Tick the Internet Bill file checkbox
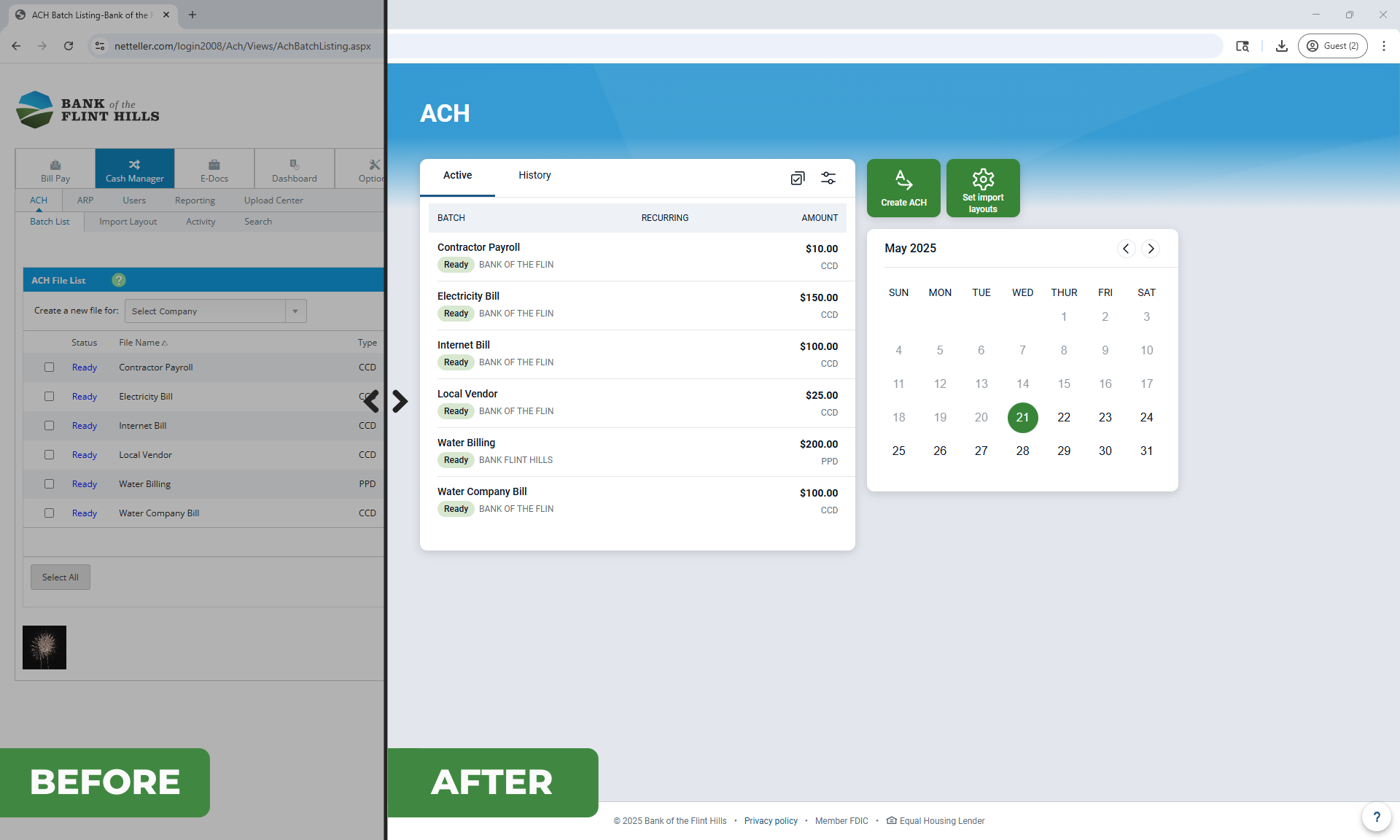This screenshot has height=840, width=1400. pos(49,426)
